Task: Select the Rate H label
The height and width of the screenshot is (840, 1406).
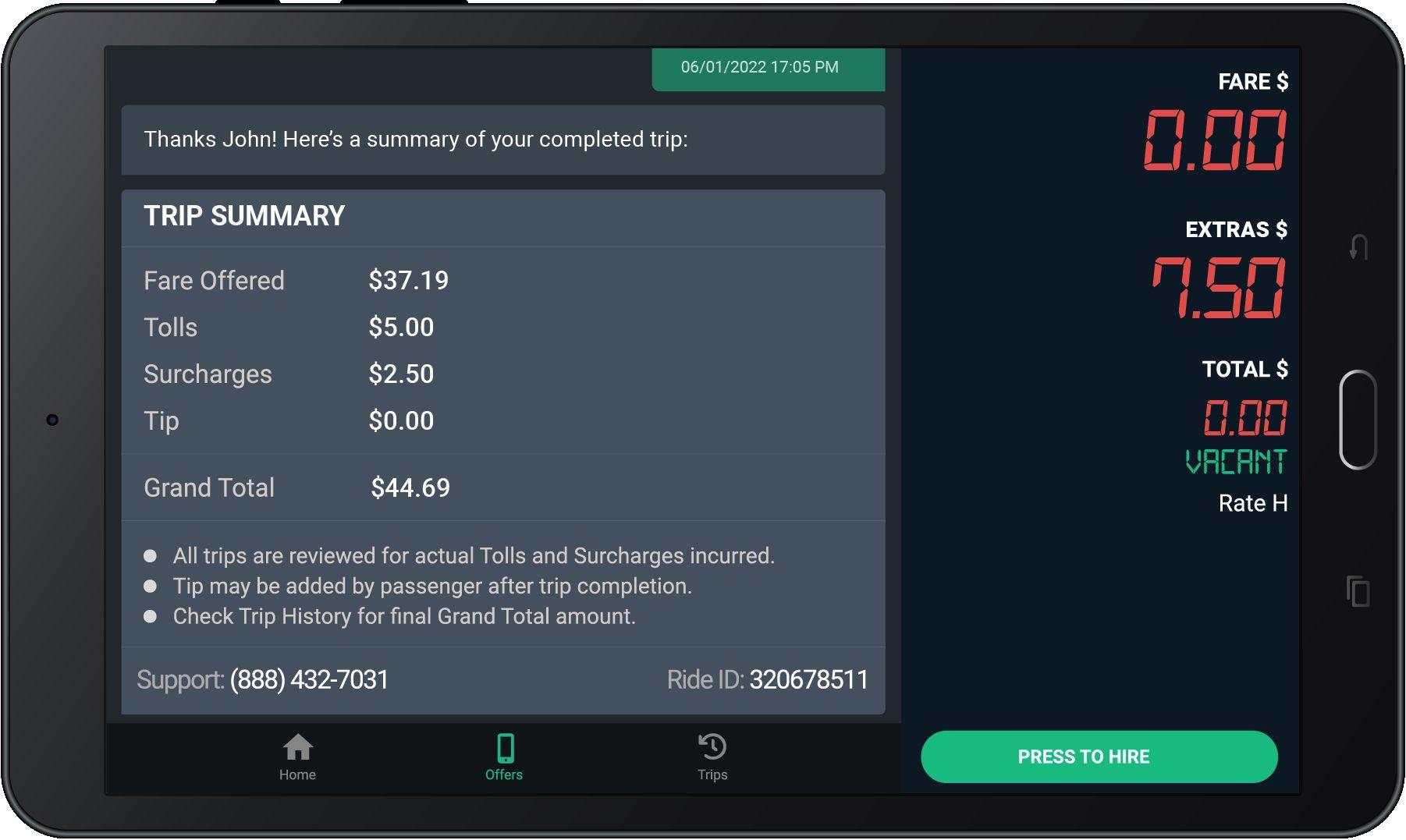Action: (1253, 503)
